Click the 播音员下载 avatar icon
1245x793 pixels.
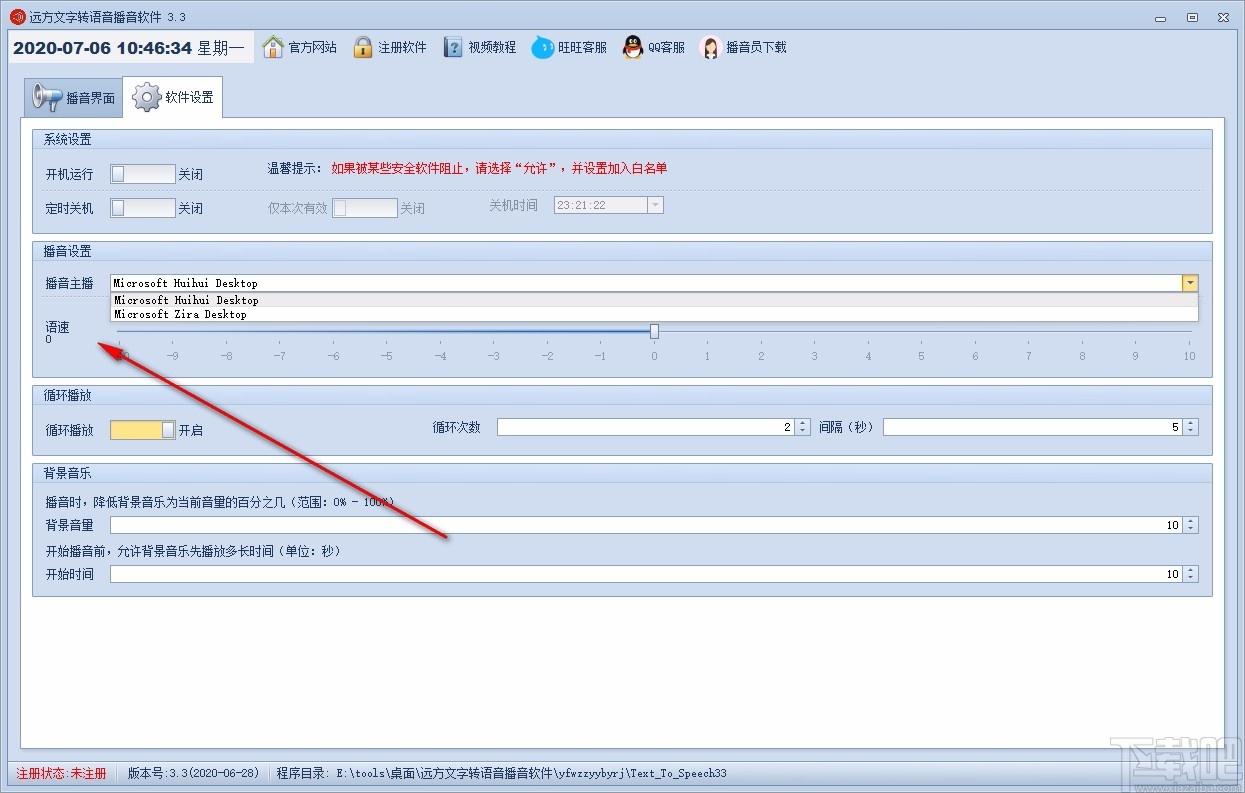pyautogui.click(x=710, y=47)
